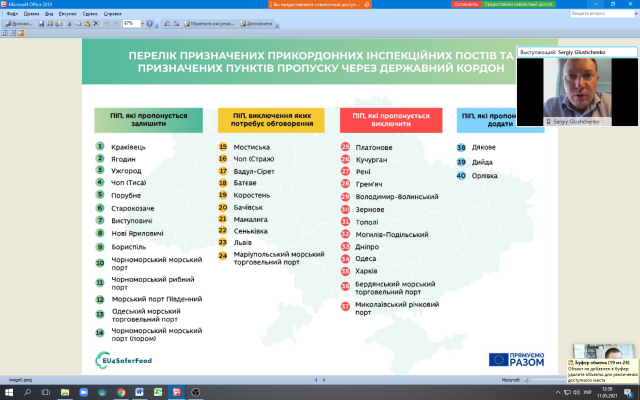Image resolution: width=640 pixels, height=400 pixels.
Task: Open Microsoft Word from the taskbar
Action: click(x=139, y=392)
